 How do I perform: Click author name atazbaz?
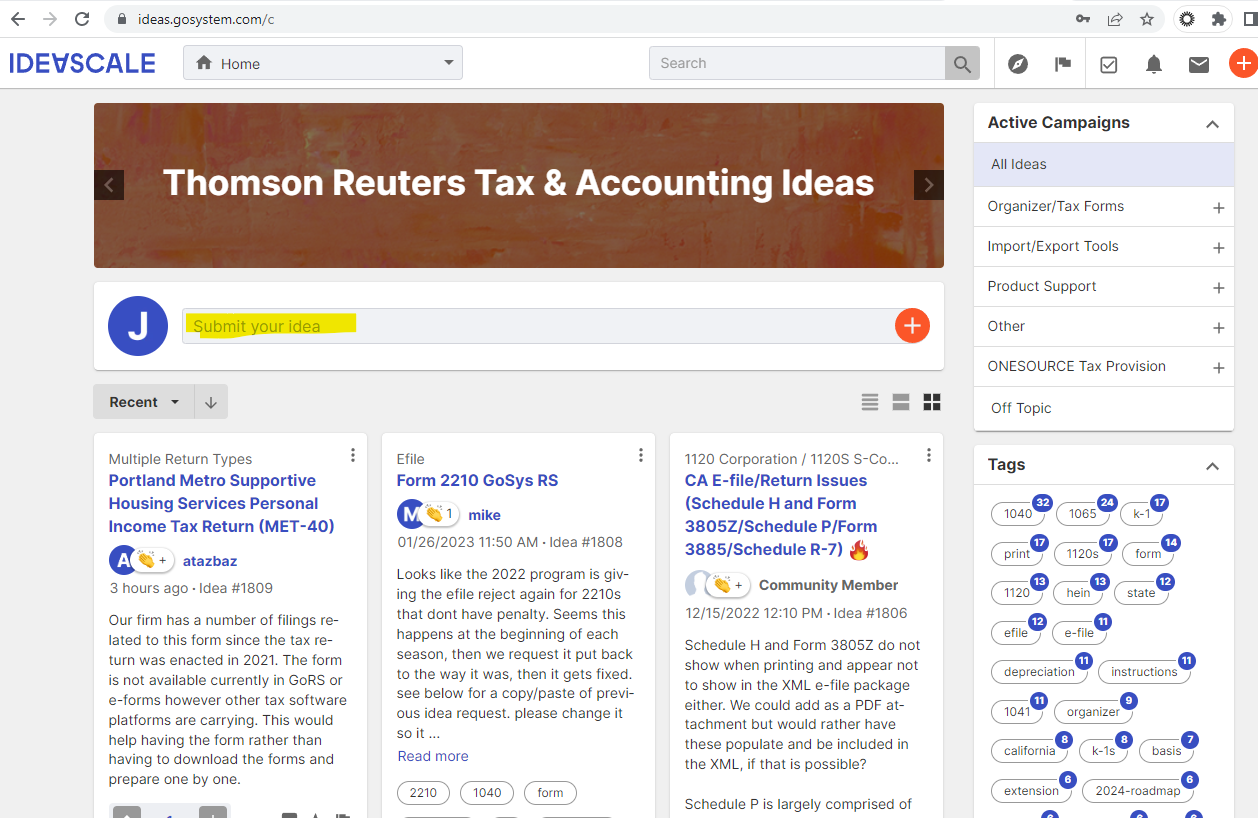pyautogui.click(x=210, y=561)
